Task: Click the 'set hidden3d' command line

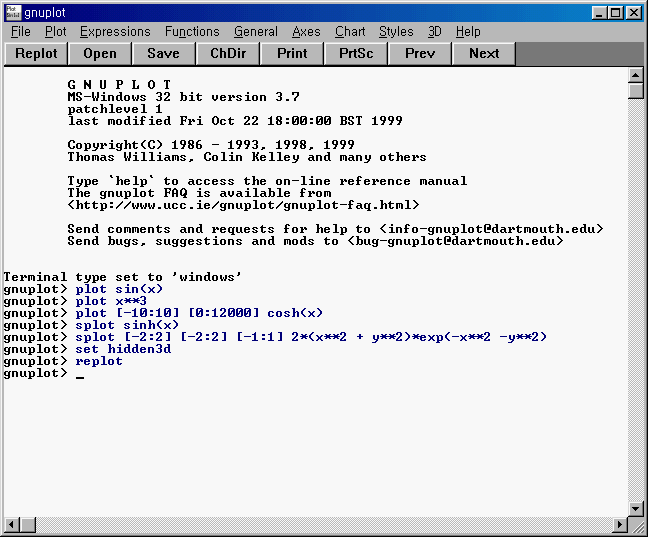Action: click(x=123, y=349)
